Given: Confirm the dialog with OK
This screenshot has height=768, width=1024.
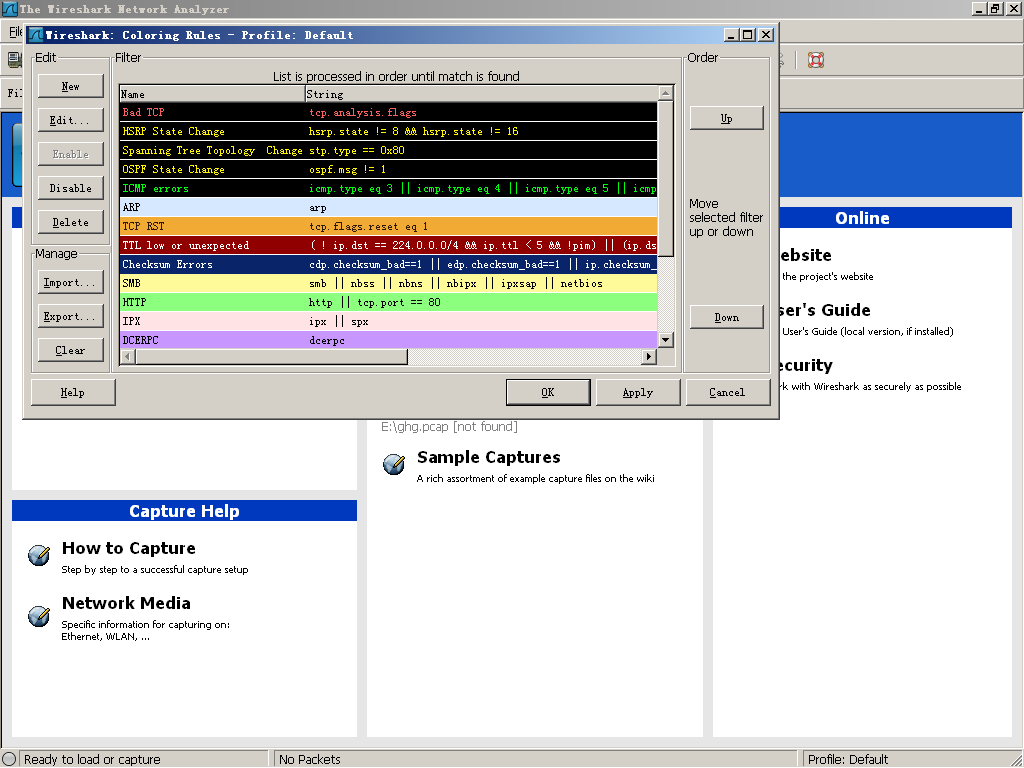Looking at the screenshot, I should coord(548,392).
